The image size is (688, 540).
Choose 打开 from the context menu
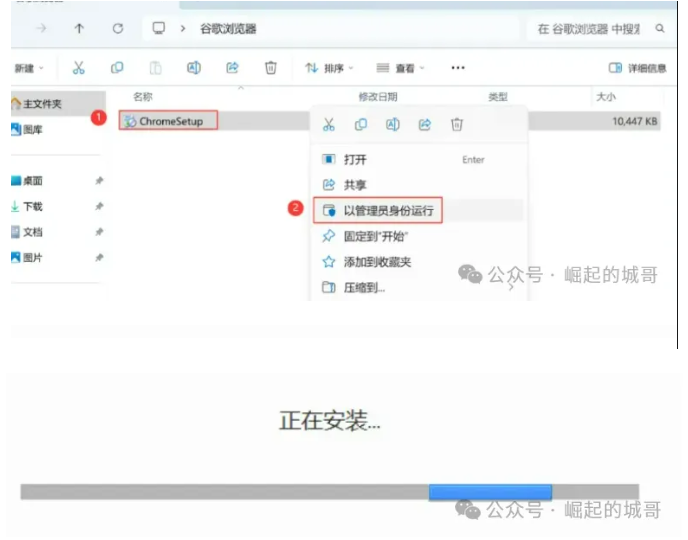[419, 159]
